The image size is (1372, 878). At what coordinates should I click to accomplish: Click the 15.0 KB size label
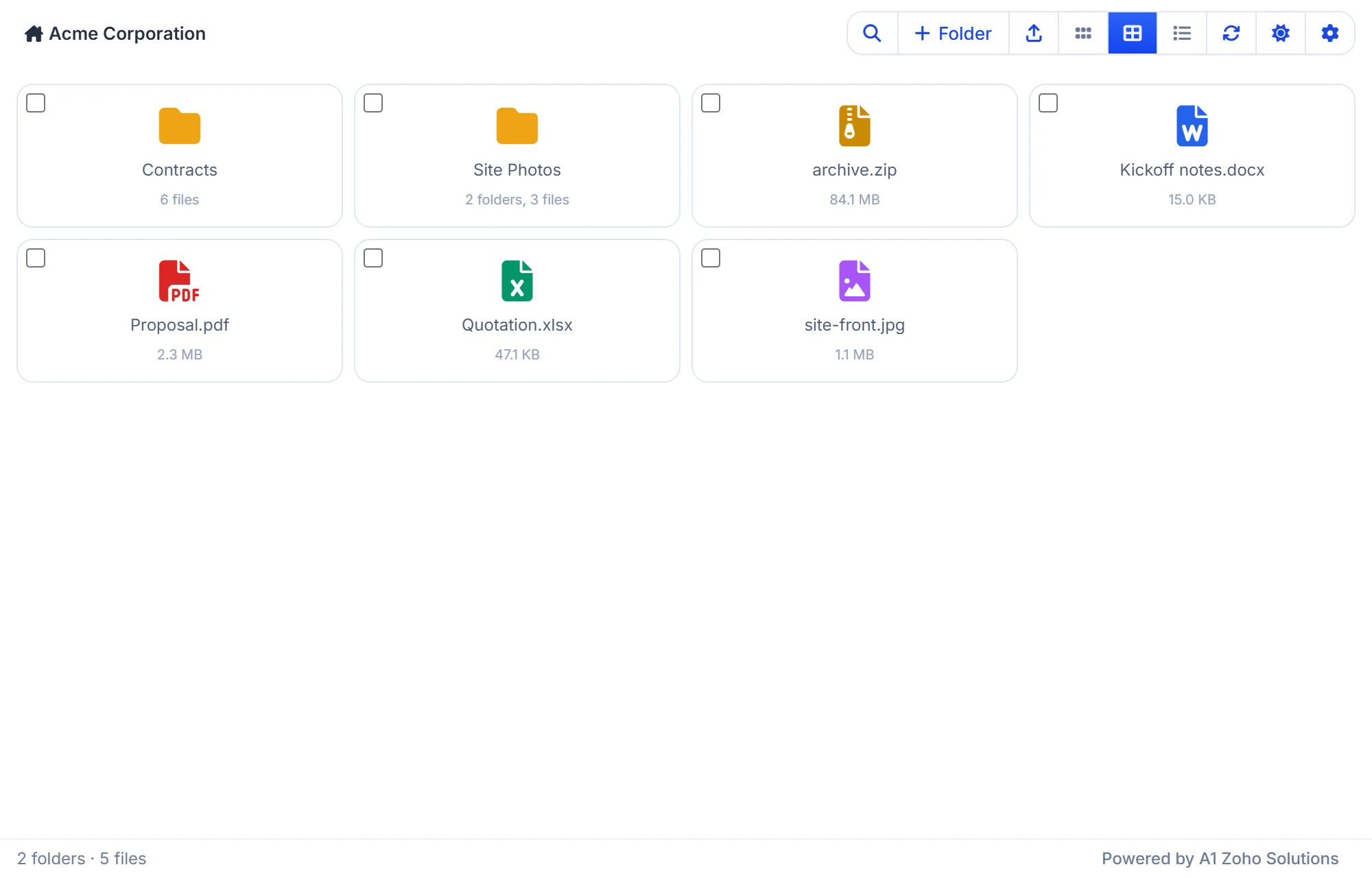coord(1192,200)
